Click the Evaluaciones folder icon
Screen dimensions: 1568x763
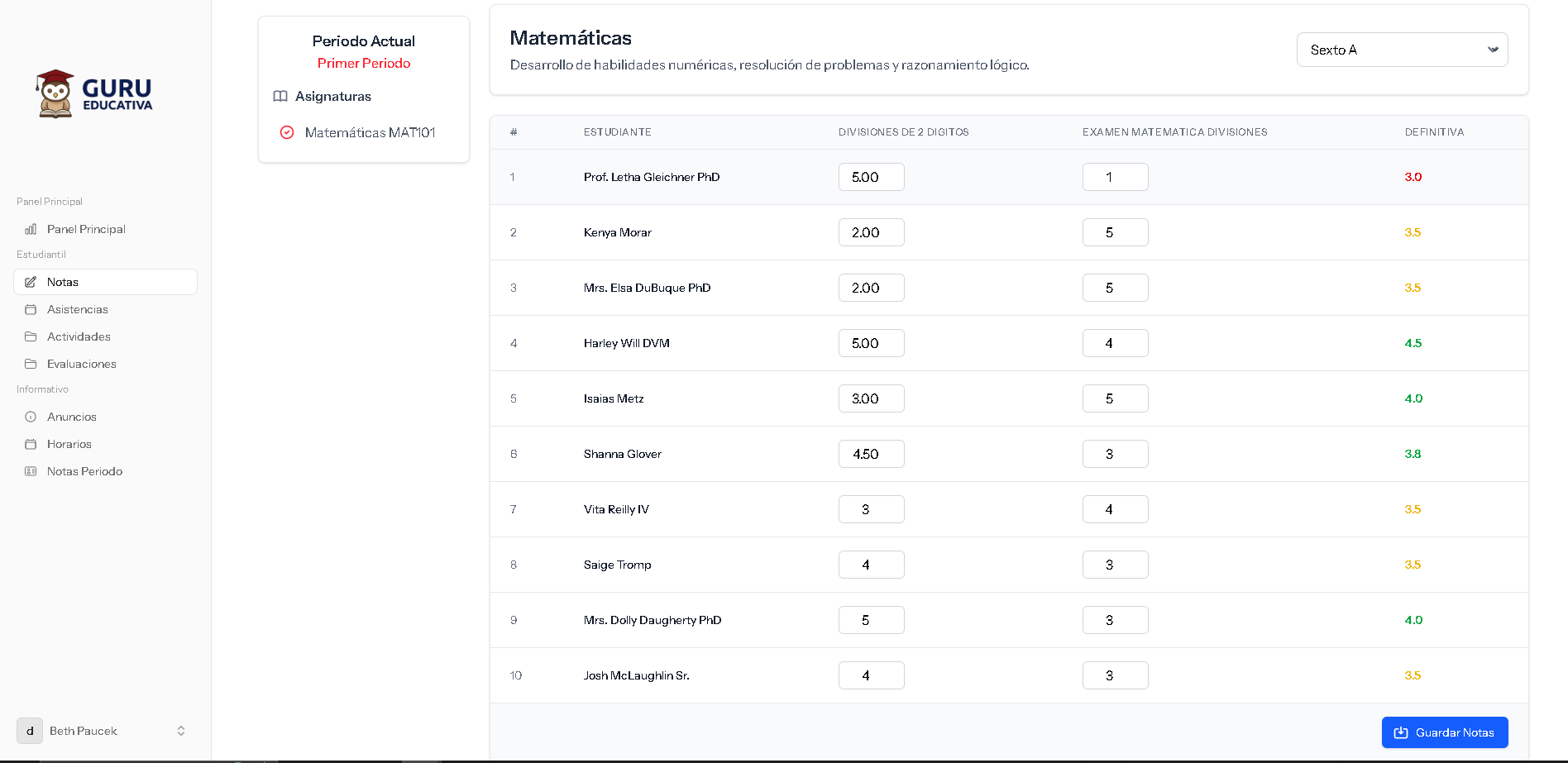31,364
